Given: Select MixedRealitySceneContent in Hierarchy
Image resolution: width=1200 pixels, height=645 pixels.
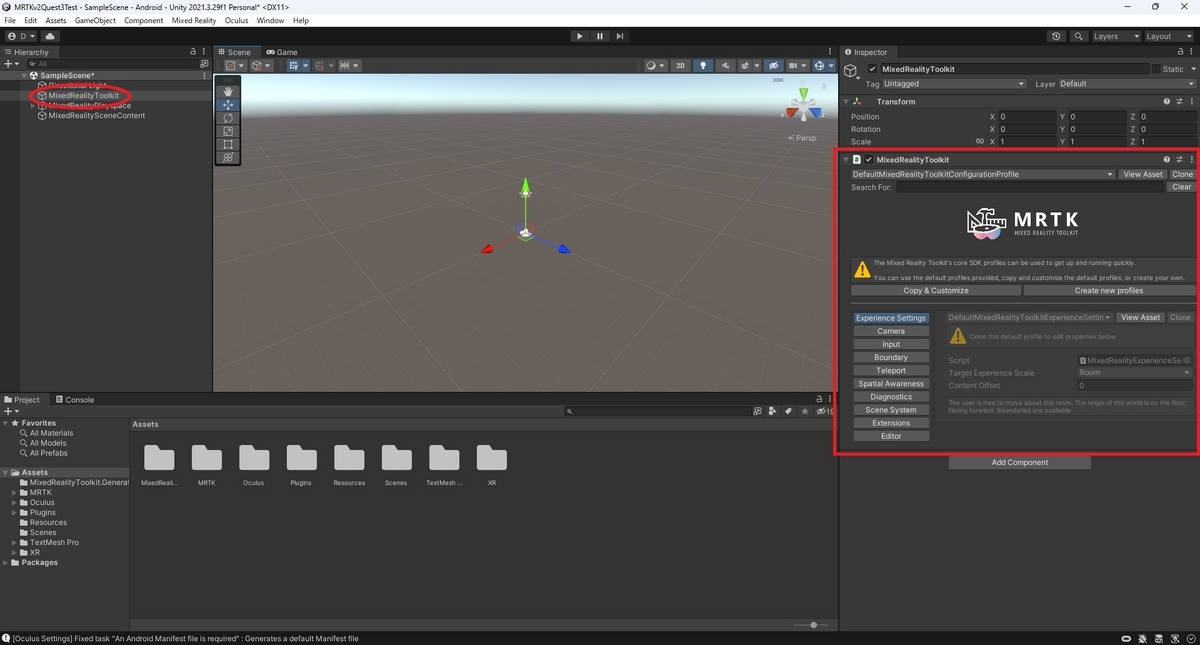Looking at the screenshot, I should click(97, 115).
